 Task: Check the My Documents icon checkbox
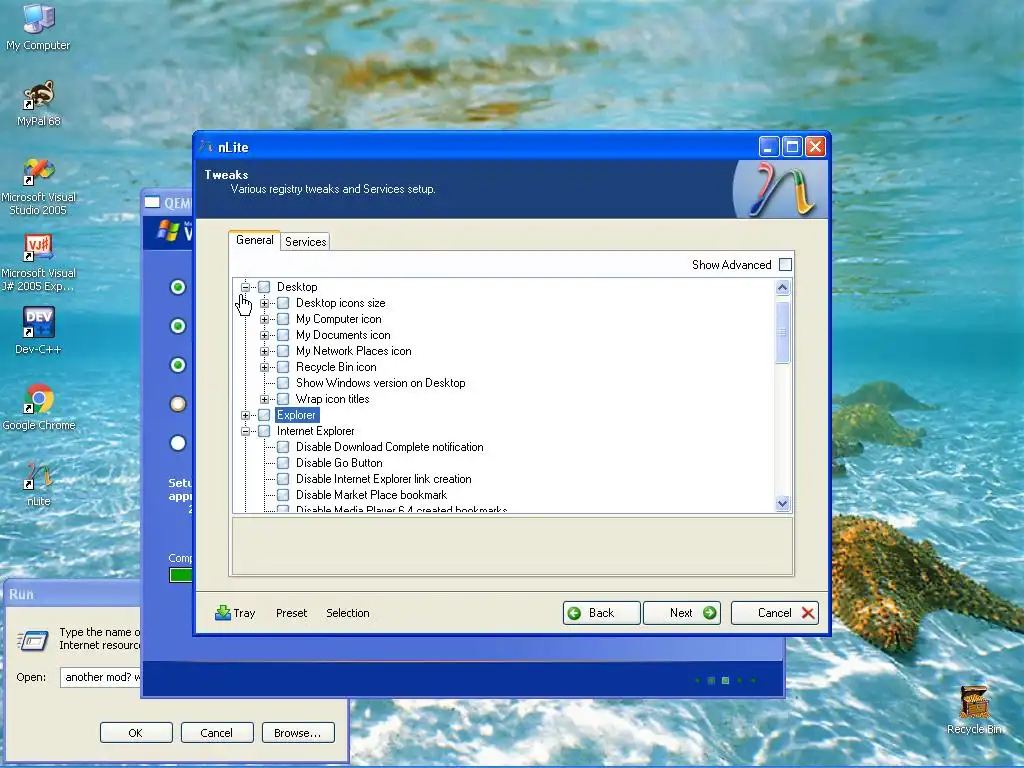(x=283, y=335)
